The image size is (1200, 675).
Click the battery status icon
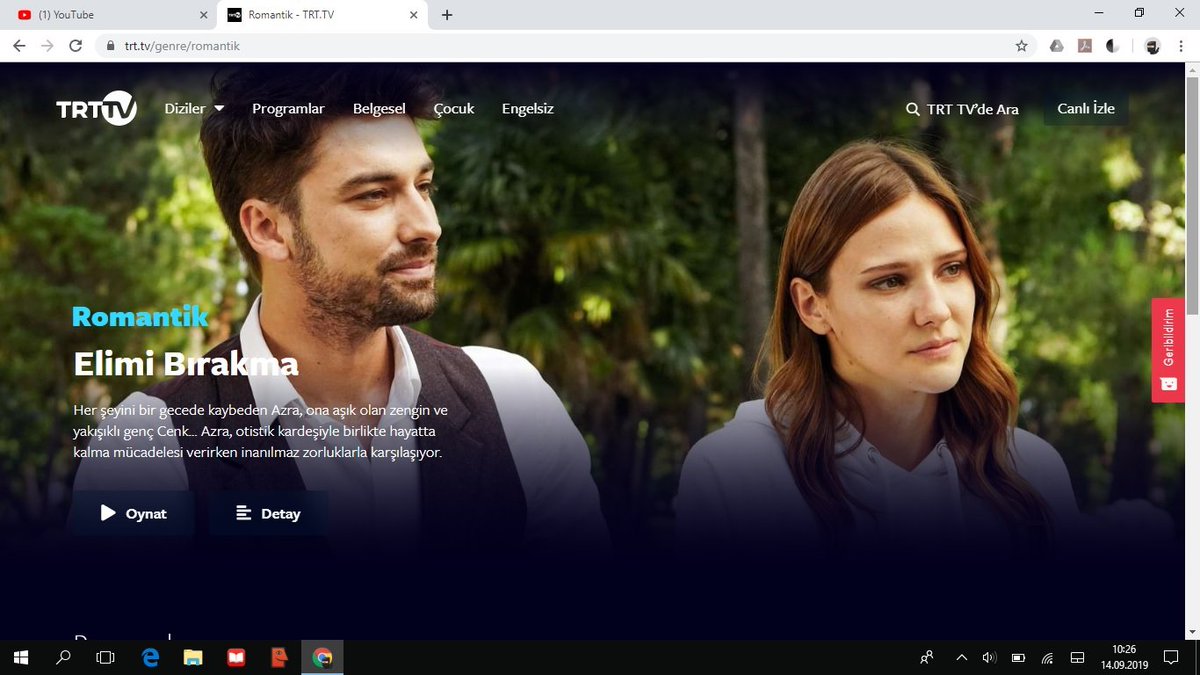tap(1018, 657)
